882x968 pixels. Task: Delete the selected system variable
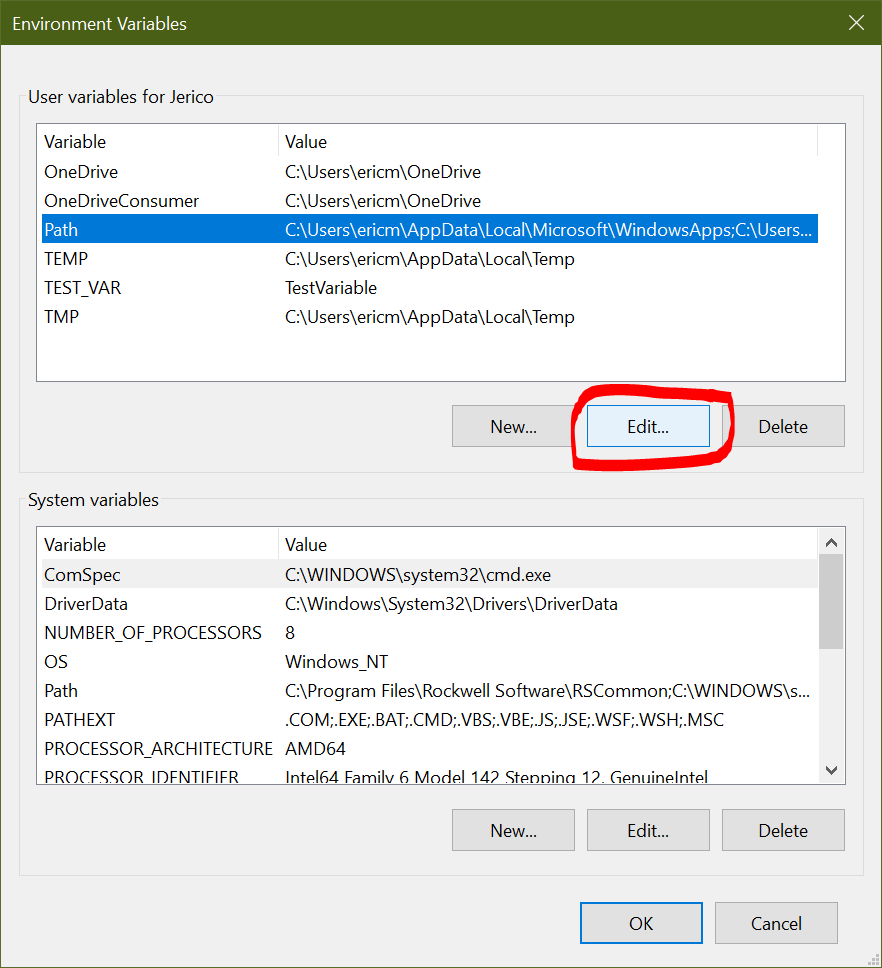tap(783, 831)
